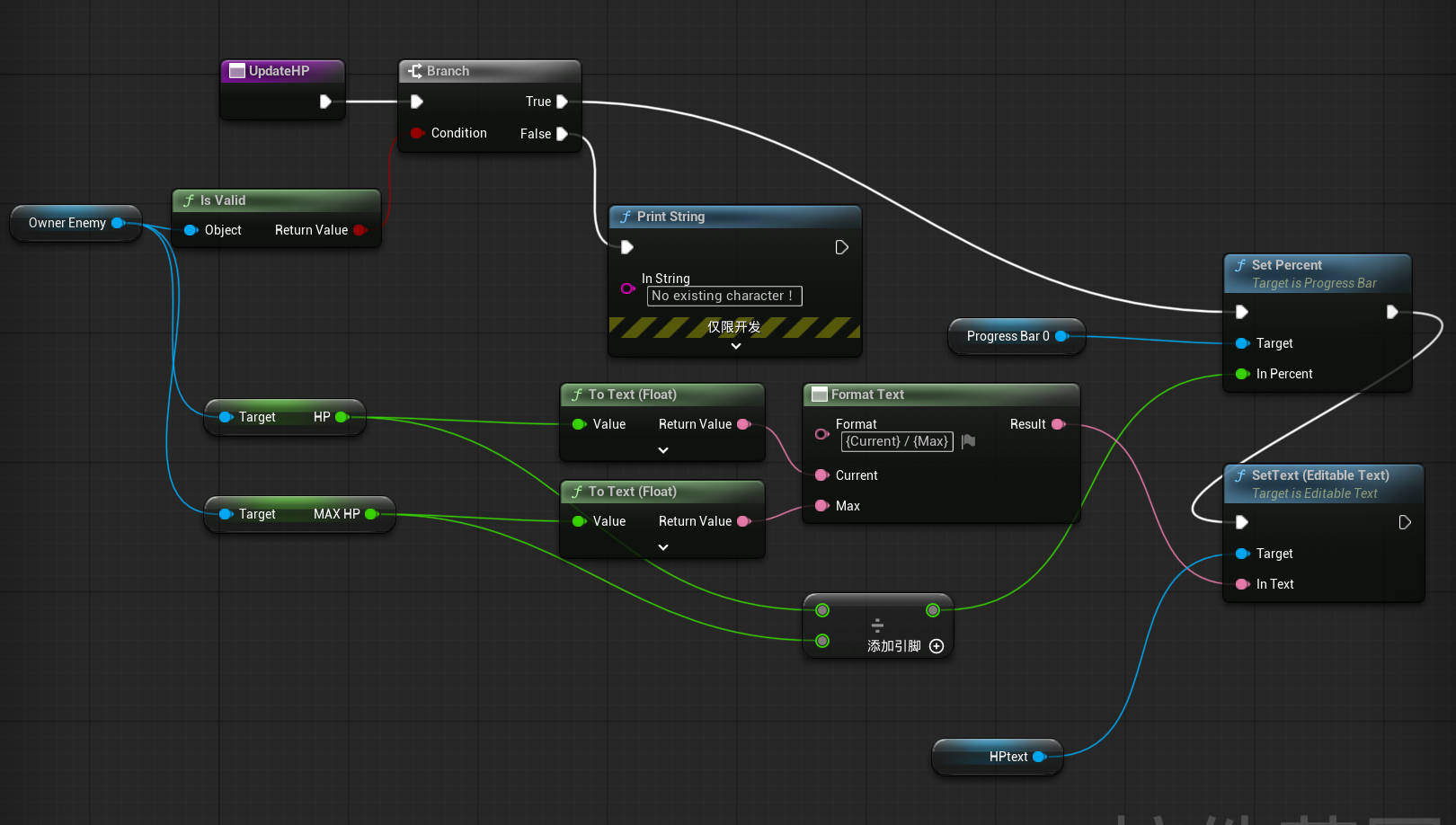
Task: Click the Format field containing {Current} / {Max}
Action: (896, 441)
